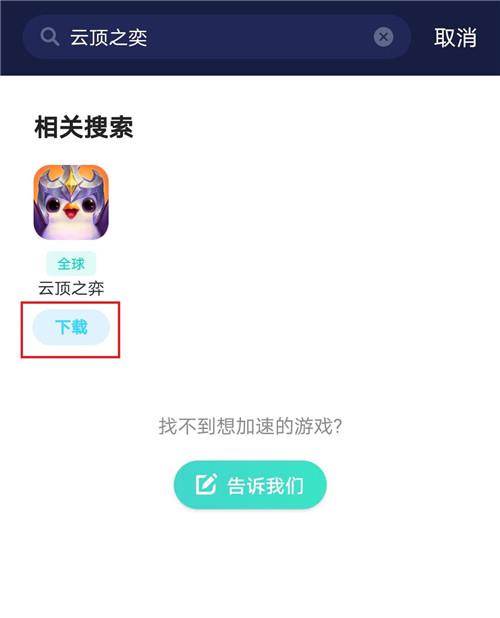This screenshot has height=618, width=500.
Task: Click the 下载 text inside the red box
Action: point(71,328)
